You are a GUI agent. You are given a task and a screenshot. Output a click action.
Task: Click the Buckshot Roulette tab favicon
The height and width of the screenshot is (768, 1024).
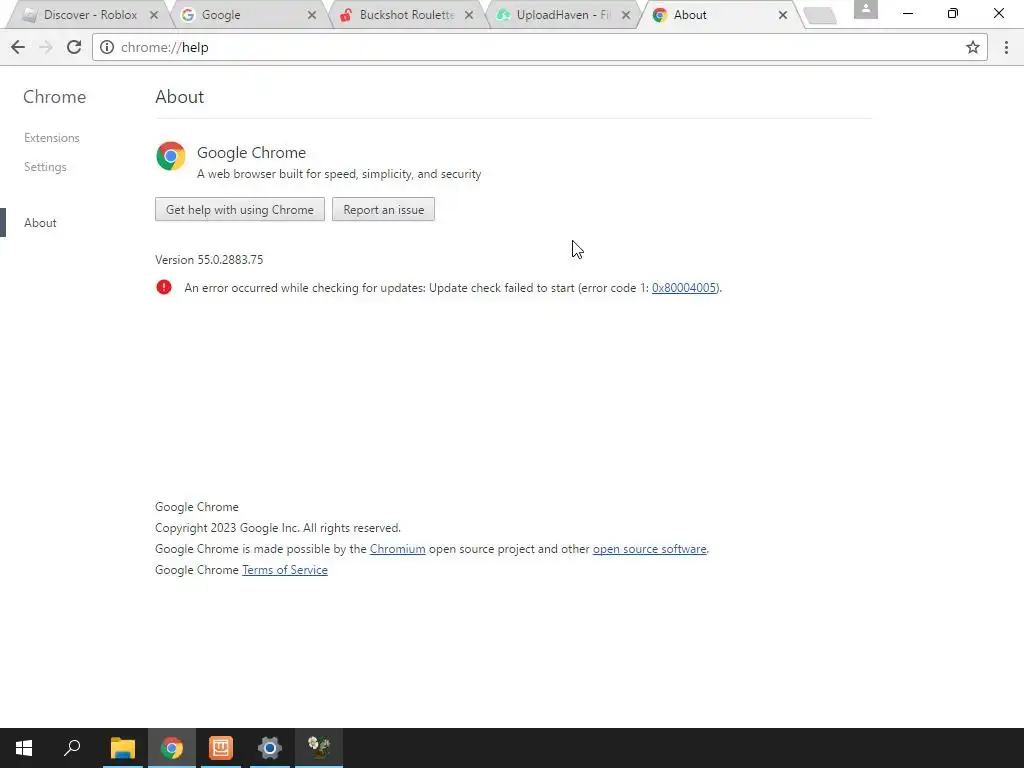point(345,15)
